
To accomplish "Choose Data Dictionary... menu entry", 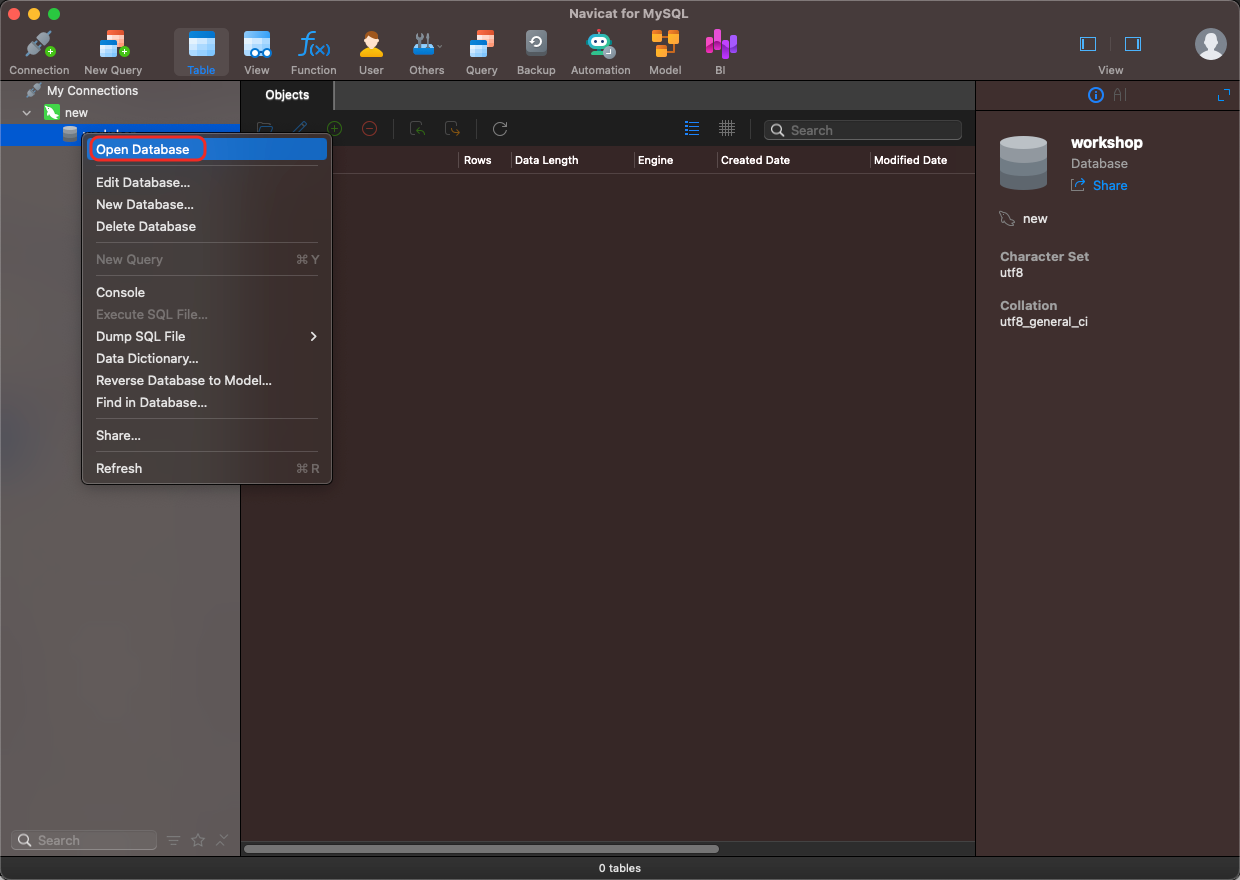I will point(206,358).
